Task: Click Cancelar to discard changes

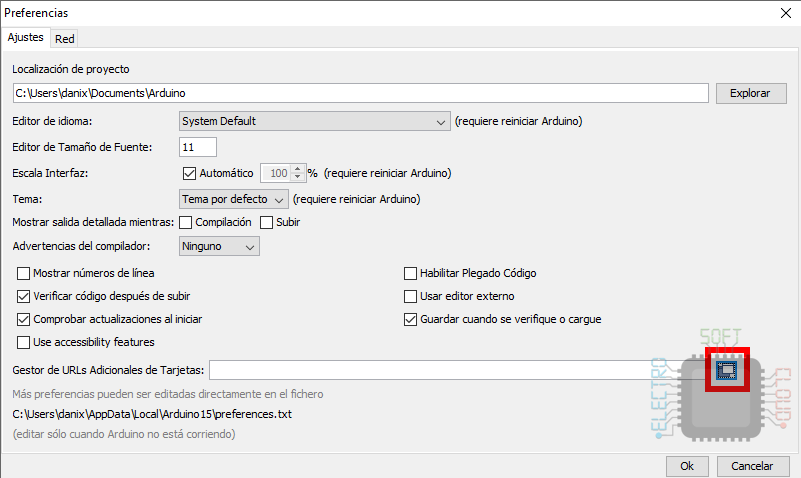Action: 753,466
